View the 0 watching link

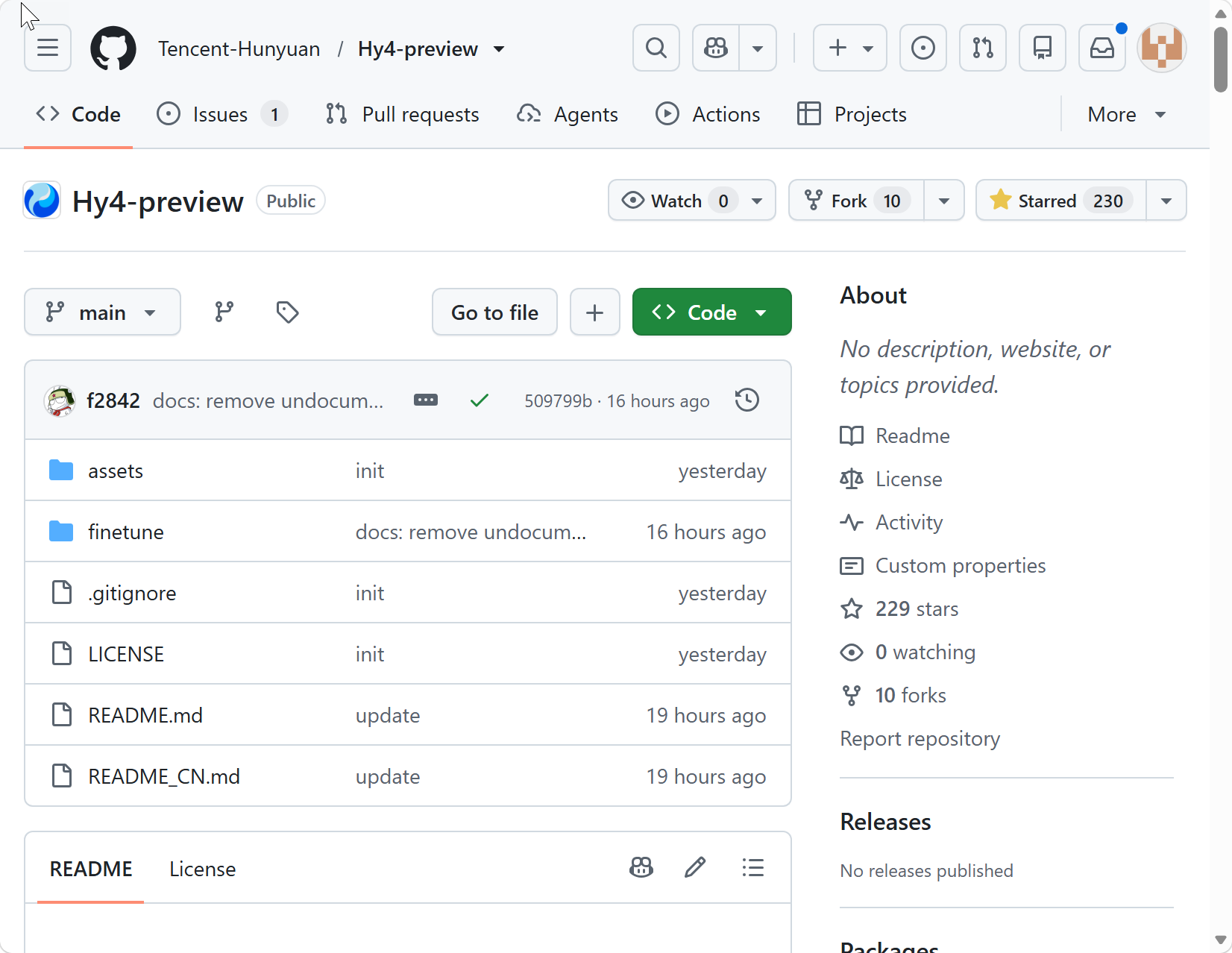908,652
